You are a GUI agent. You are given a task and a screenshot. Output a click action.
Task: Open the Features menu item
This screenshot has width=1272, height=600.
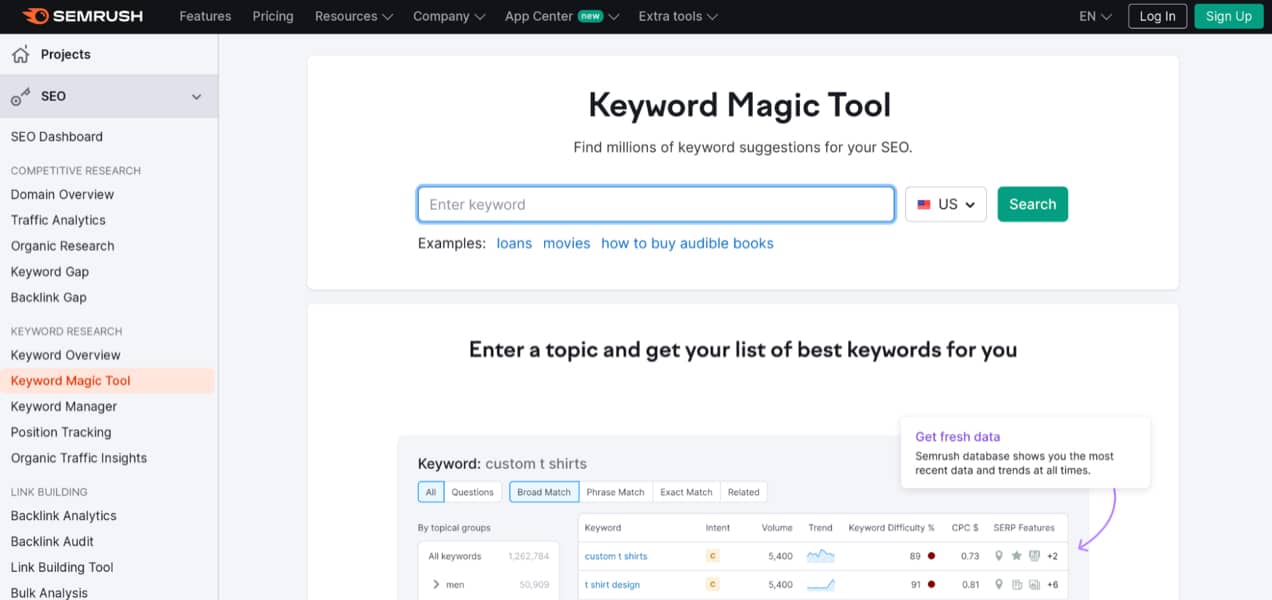tap(205, 16)
